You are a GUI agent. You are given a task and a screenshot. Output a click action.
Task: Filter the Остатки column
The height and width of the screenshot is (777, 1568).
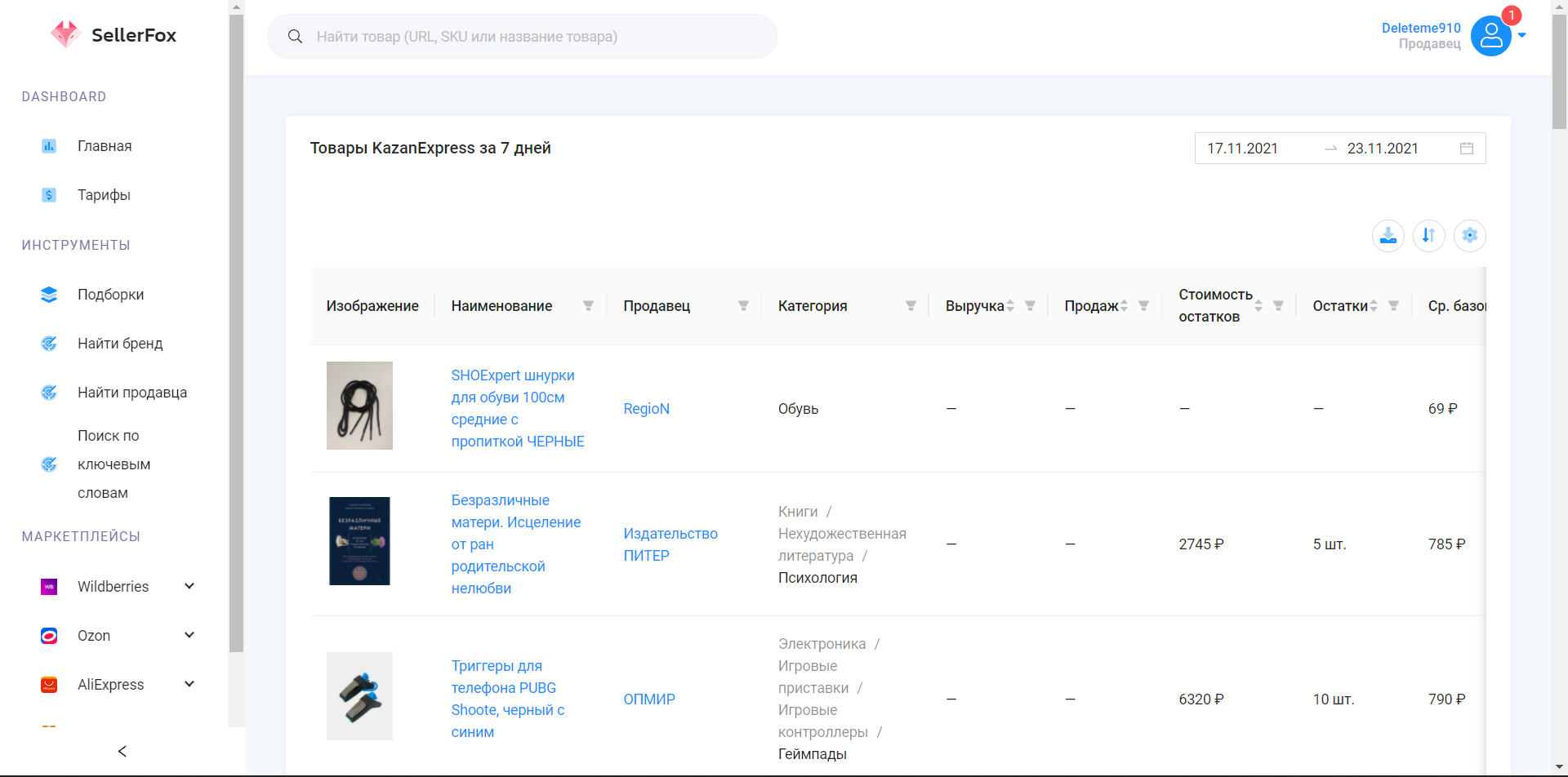pyautogui.click(x=1393, y=306)
